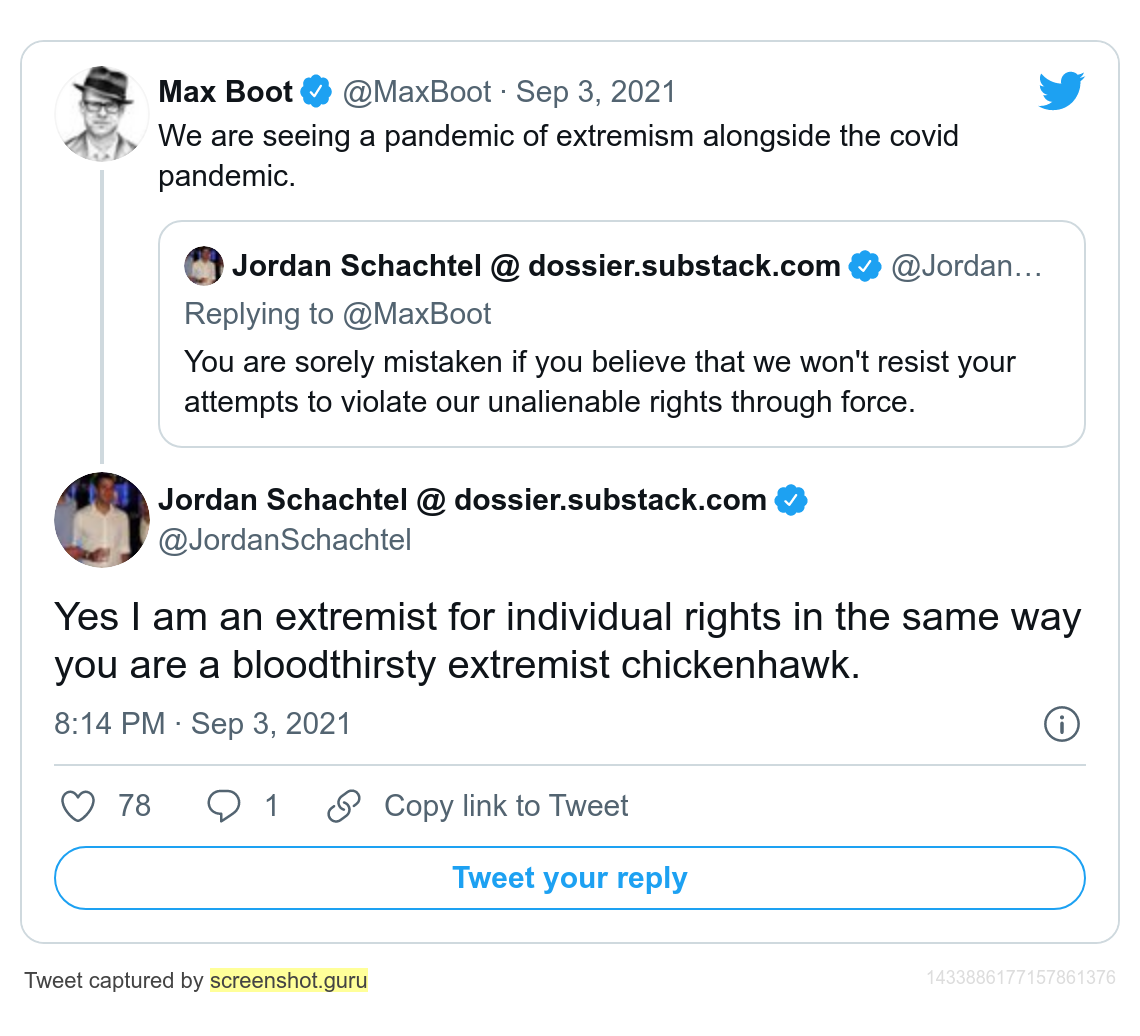Click the reply speech bubble icon

point(223,806)
